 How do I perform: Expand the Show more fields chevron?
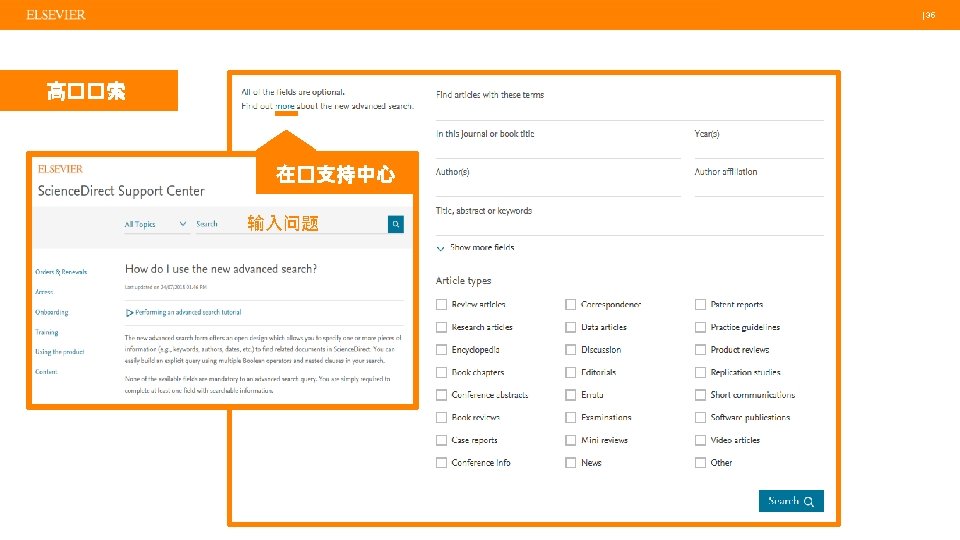[440, 248]
